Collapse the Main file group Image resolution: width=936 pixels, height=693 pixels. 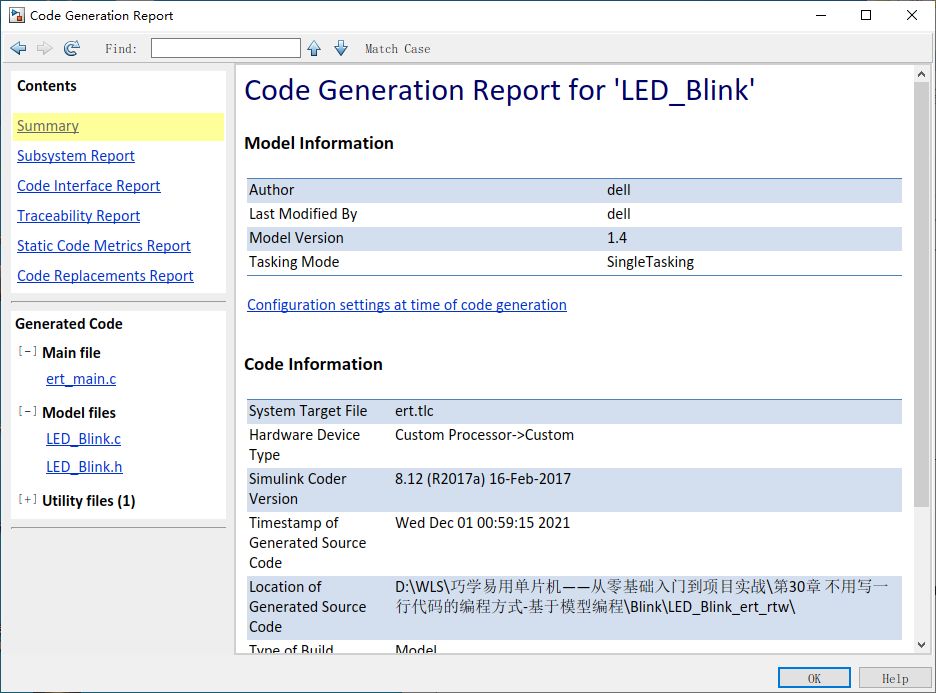pos(27,352)
